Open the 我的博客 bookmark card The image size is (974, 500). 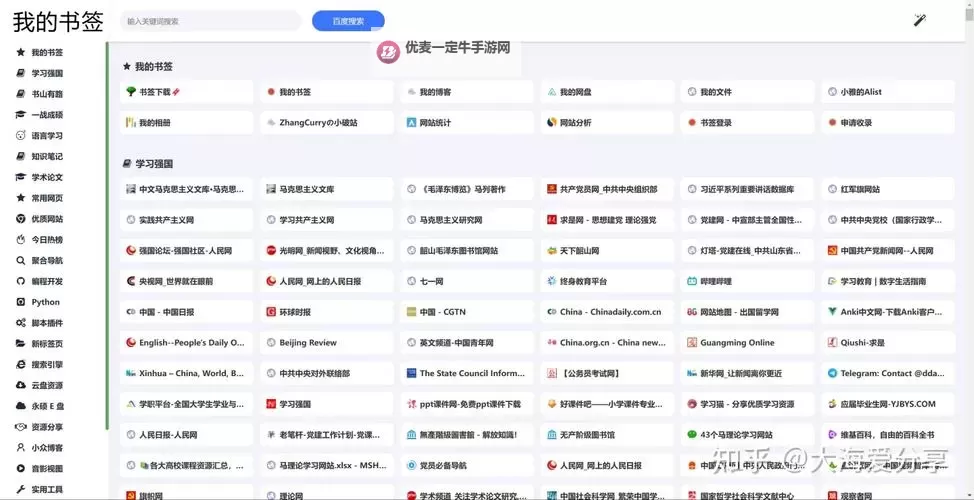(467, 92)
